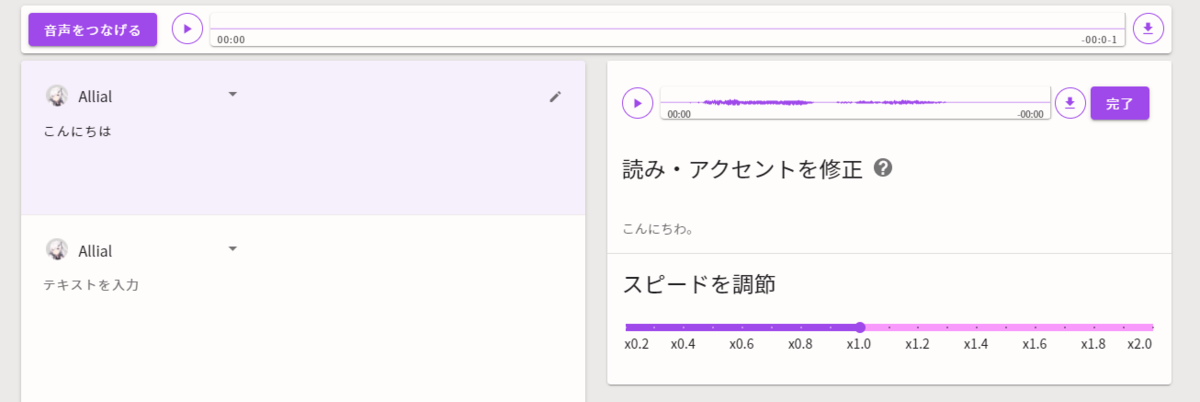Click the pencil edit icon on こんにちは row
The width and height of the screenshot is (1200, 402).
[556, 97]
